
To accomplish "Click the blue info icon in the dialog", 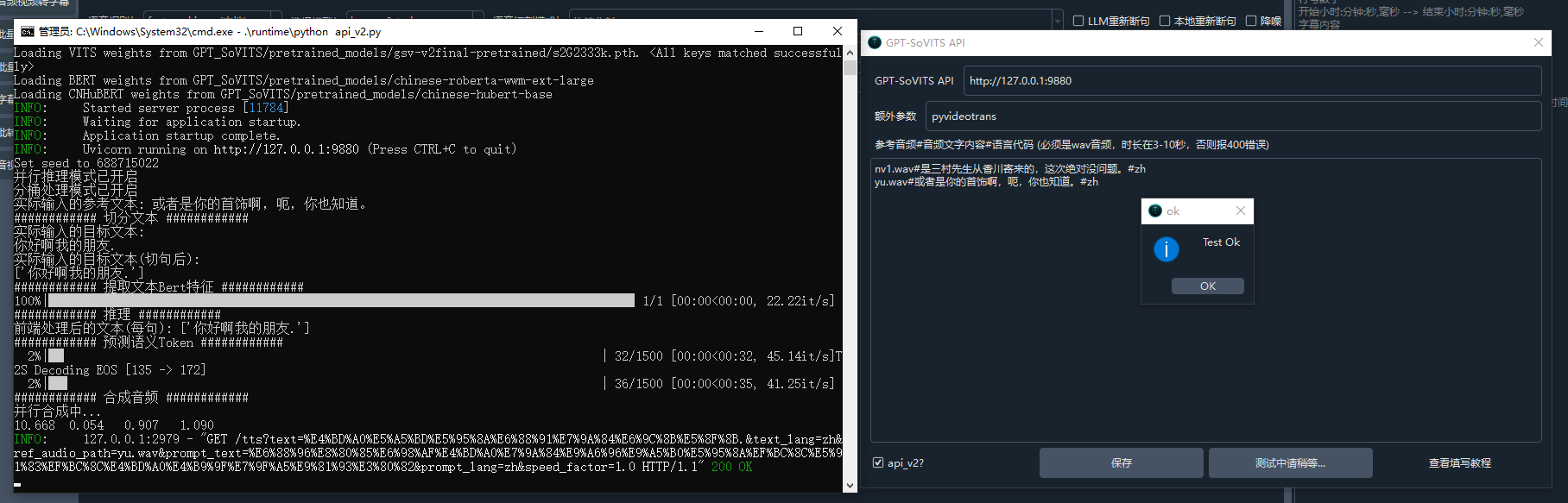I will coord(1166,249).
